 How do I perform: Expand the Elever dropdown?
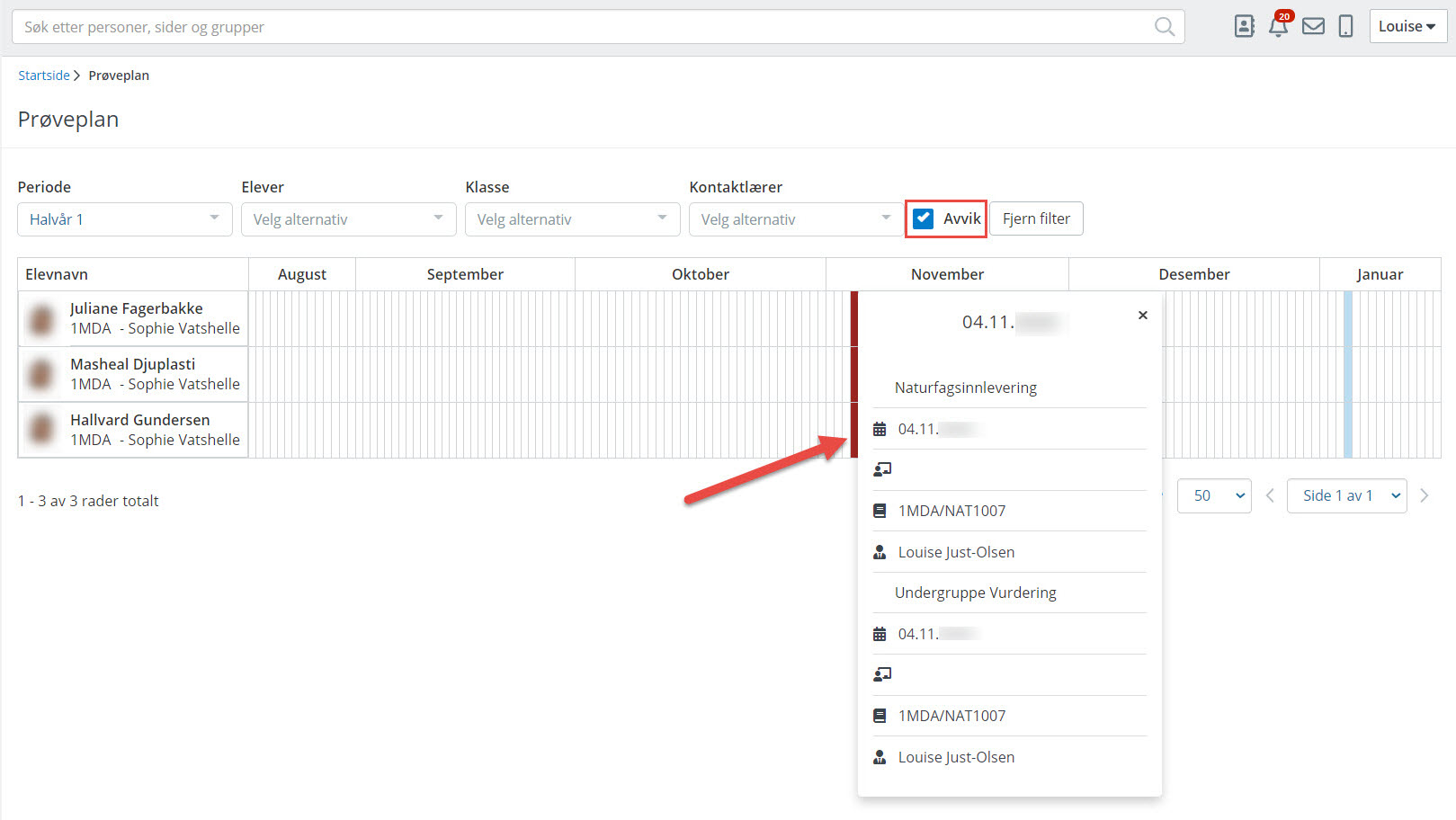(348, 219)
